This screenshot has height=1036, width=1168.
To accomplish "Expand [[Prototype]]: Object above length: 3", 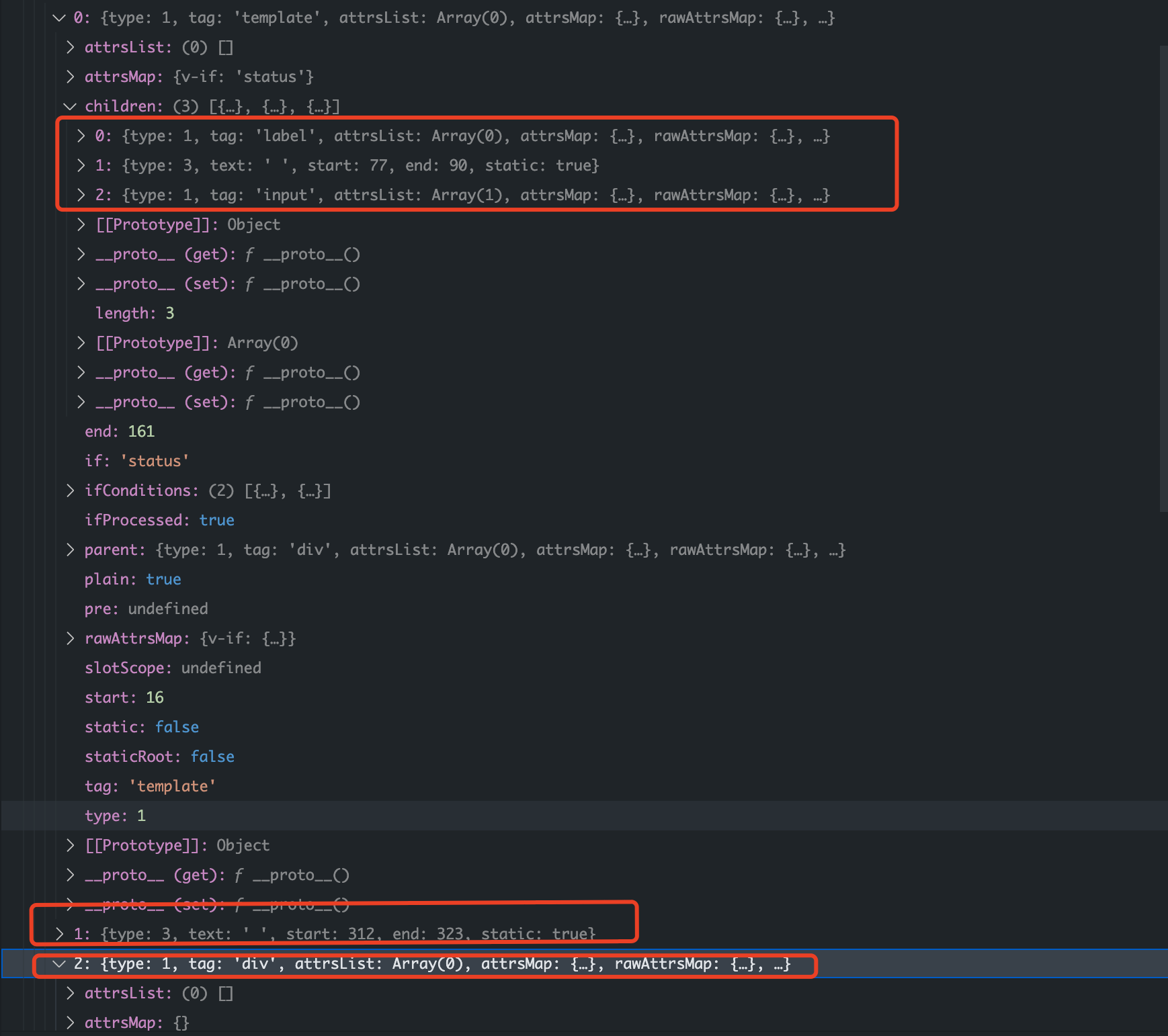I will pyautogui.click(x=81, y=225).
